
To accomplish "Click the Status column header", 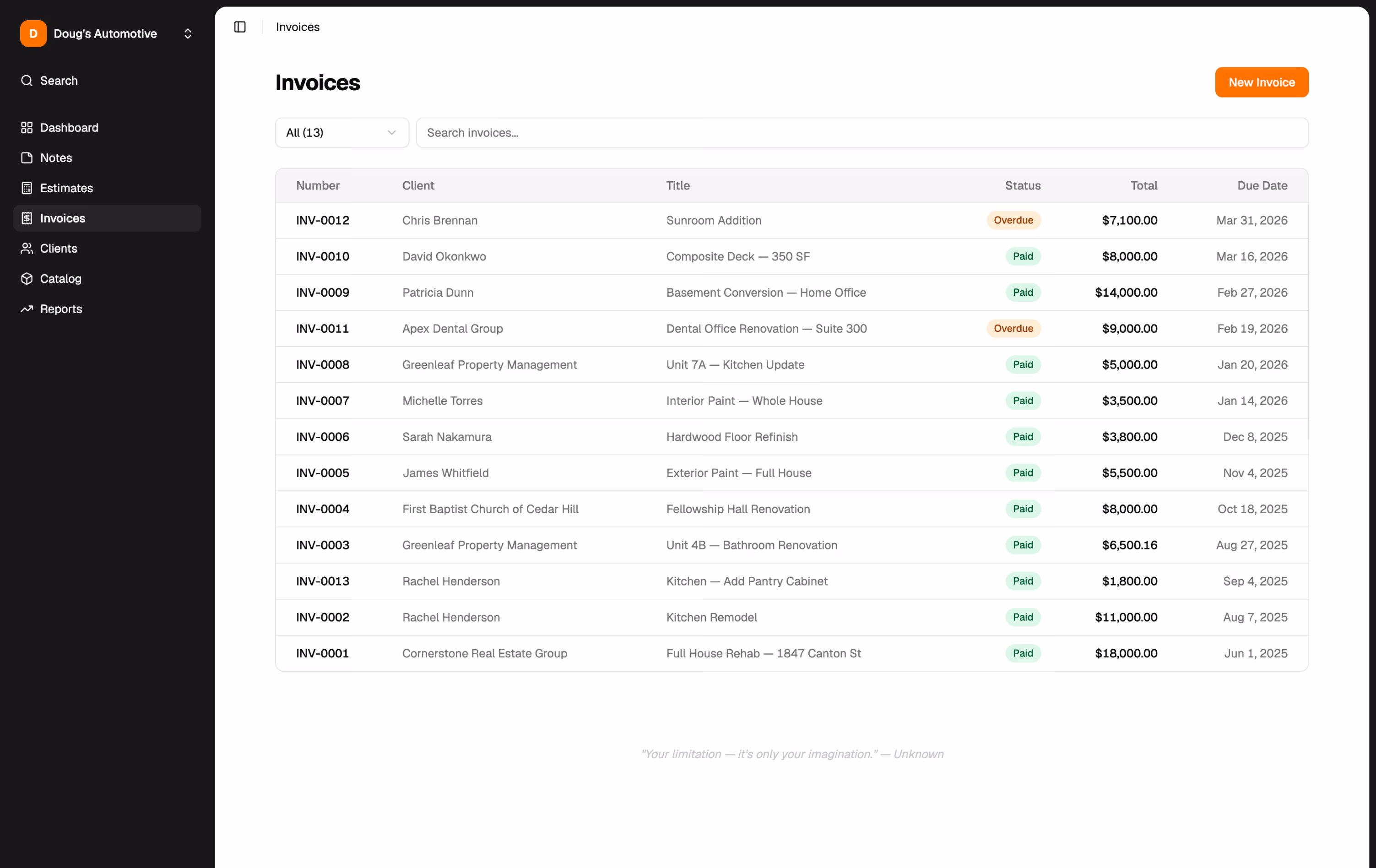I will (1023, 186).
